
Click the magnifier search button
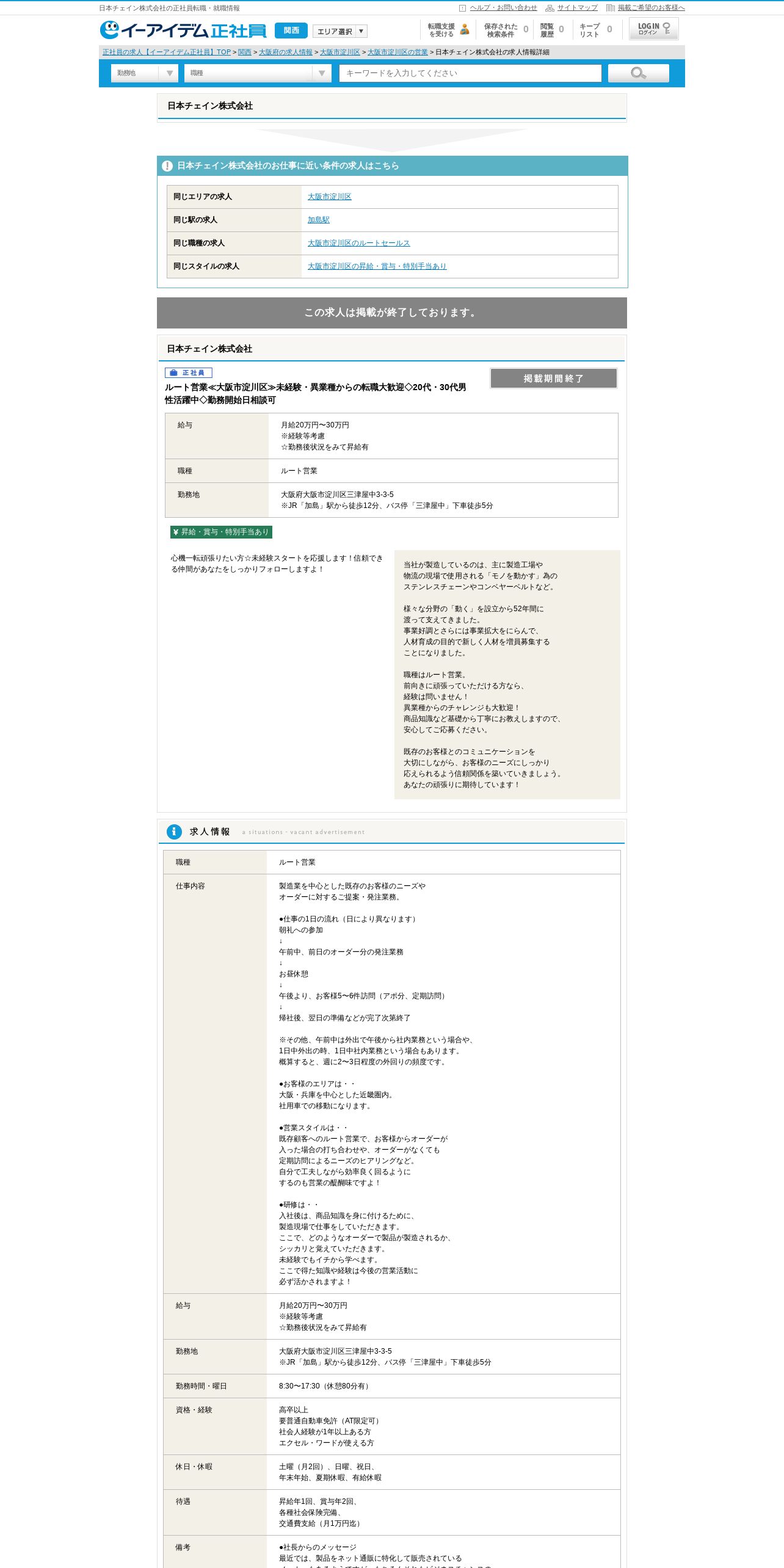click(x=638, y=73)
